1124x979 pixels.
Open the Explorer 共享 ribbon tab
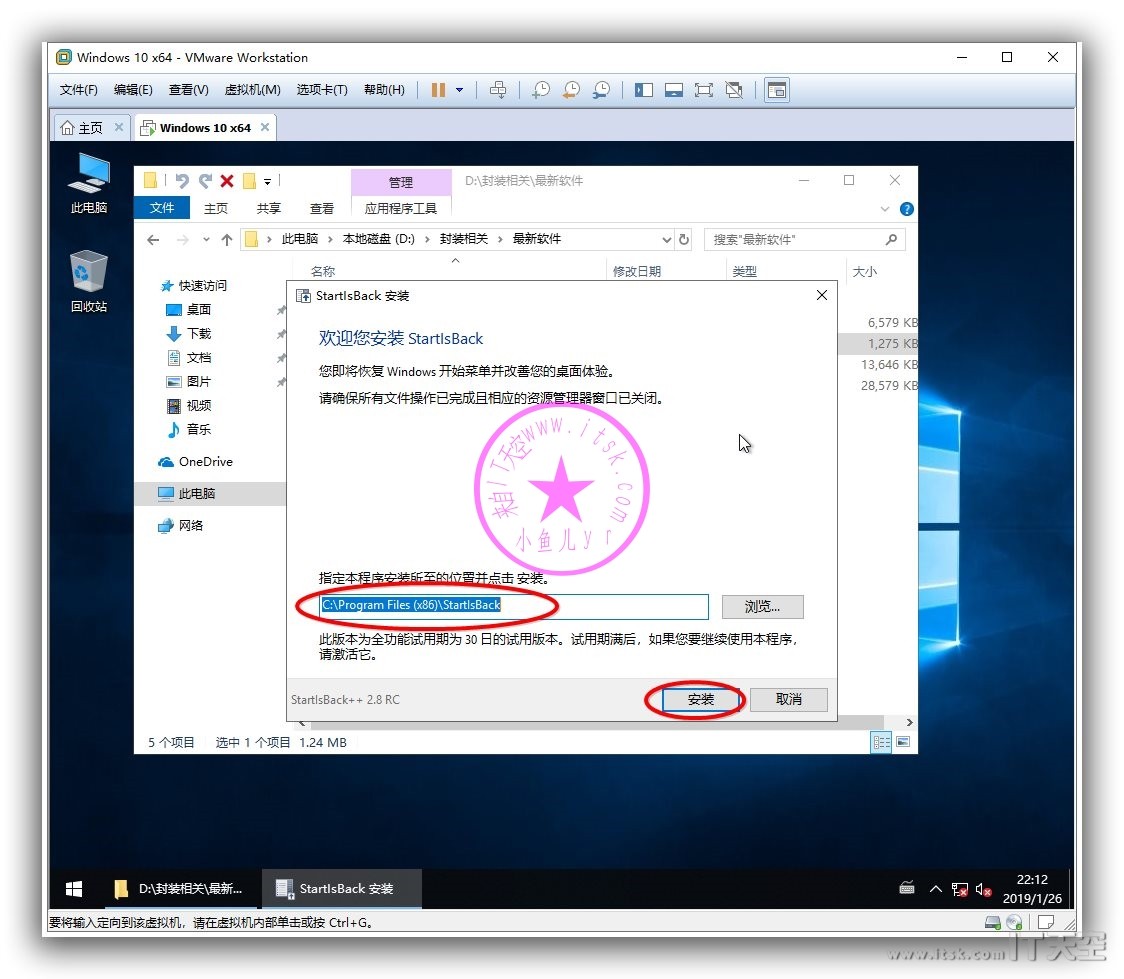click(269, 208)
